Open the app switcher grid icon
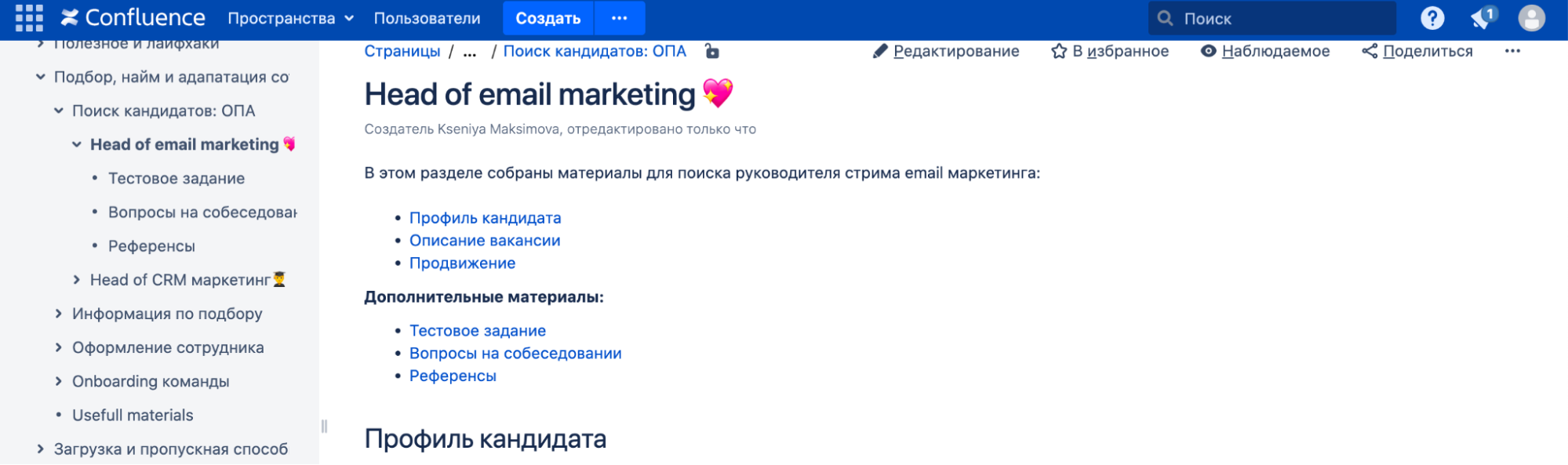The image size is (1568, 465). click(29, 18)
